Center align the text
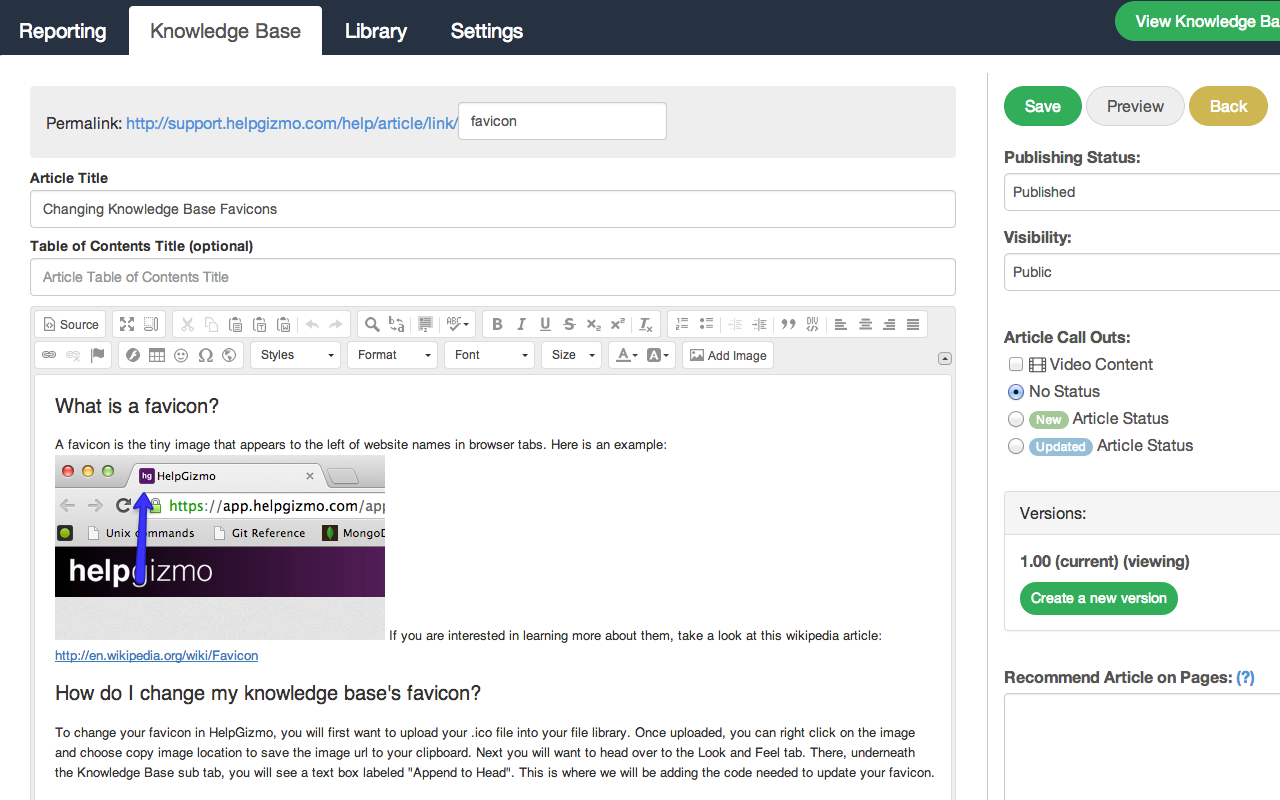The width and height of the screenshot is (1280, 800). (x=865, y=324)
